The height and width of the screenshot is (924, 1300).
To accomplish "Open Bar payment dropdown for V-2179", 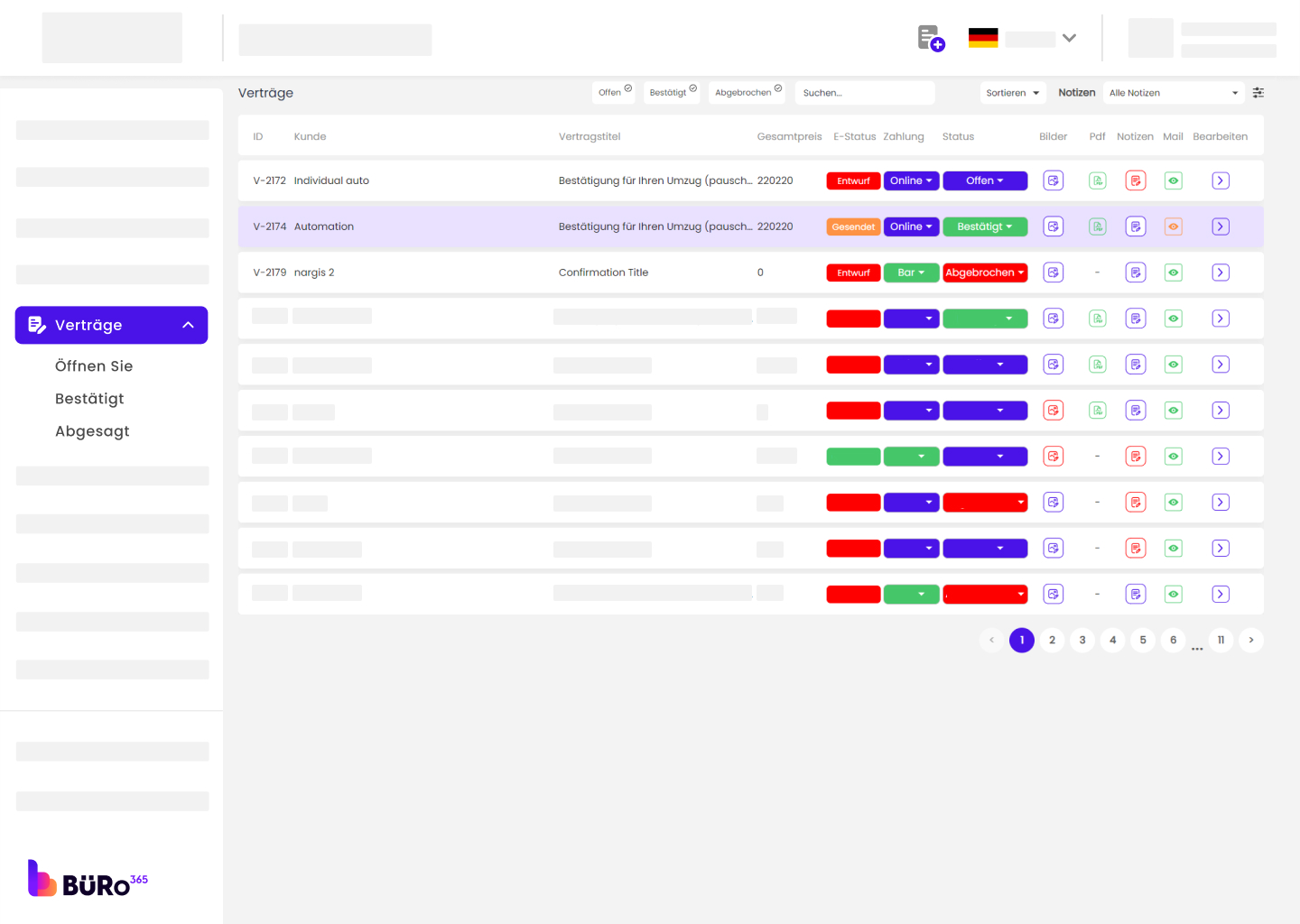I will (x=911, y=273).
